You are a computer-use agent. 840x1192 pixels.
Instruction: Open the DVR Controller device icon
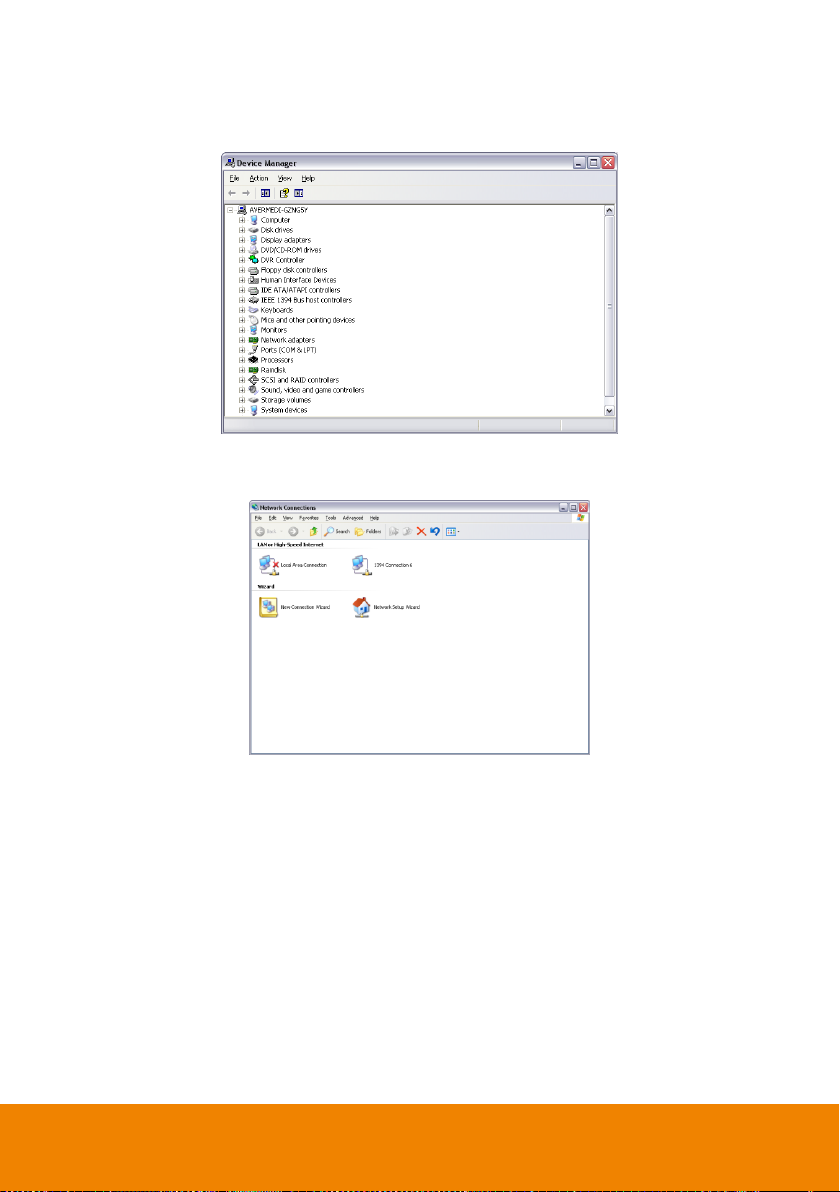click(x=254, y=259)
